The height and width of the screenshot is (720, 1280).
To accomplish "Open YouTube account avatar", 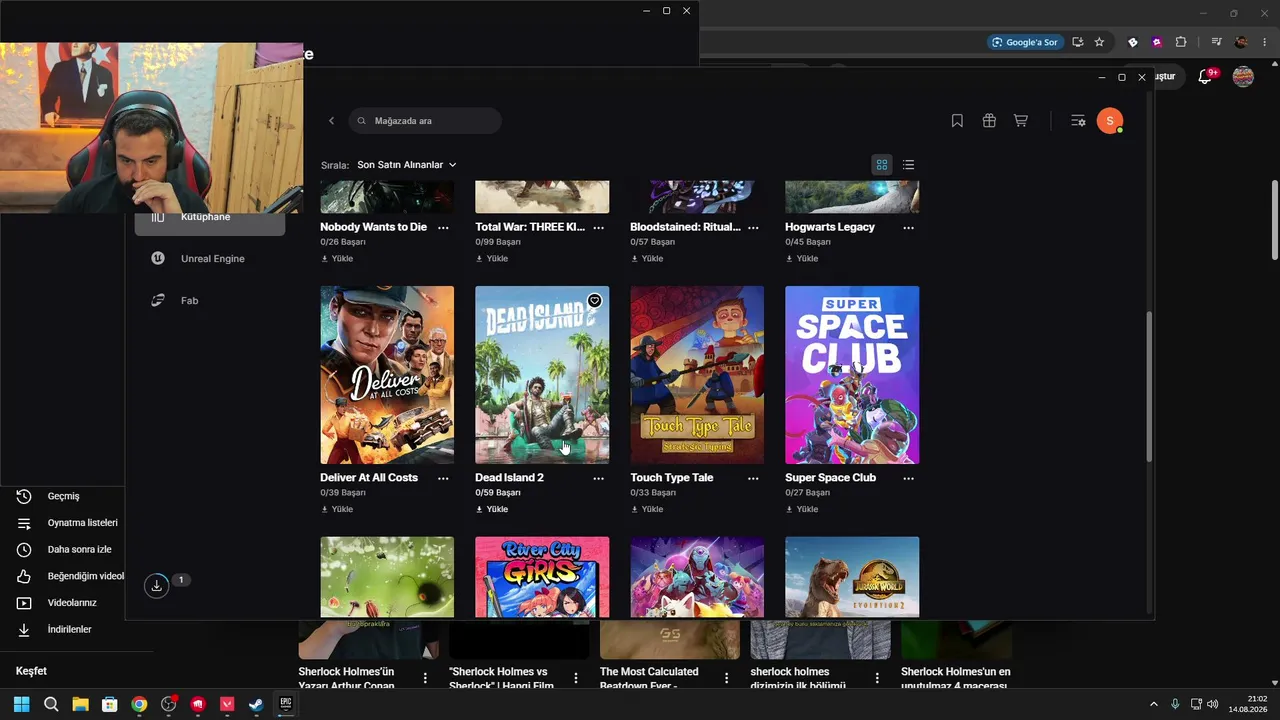I will point(1243,77).
